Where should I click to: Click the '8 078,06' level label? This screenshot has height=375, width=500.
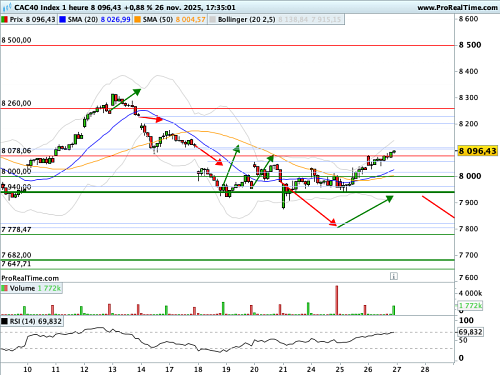click(x=16, y=151)
